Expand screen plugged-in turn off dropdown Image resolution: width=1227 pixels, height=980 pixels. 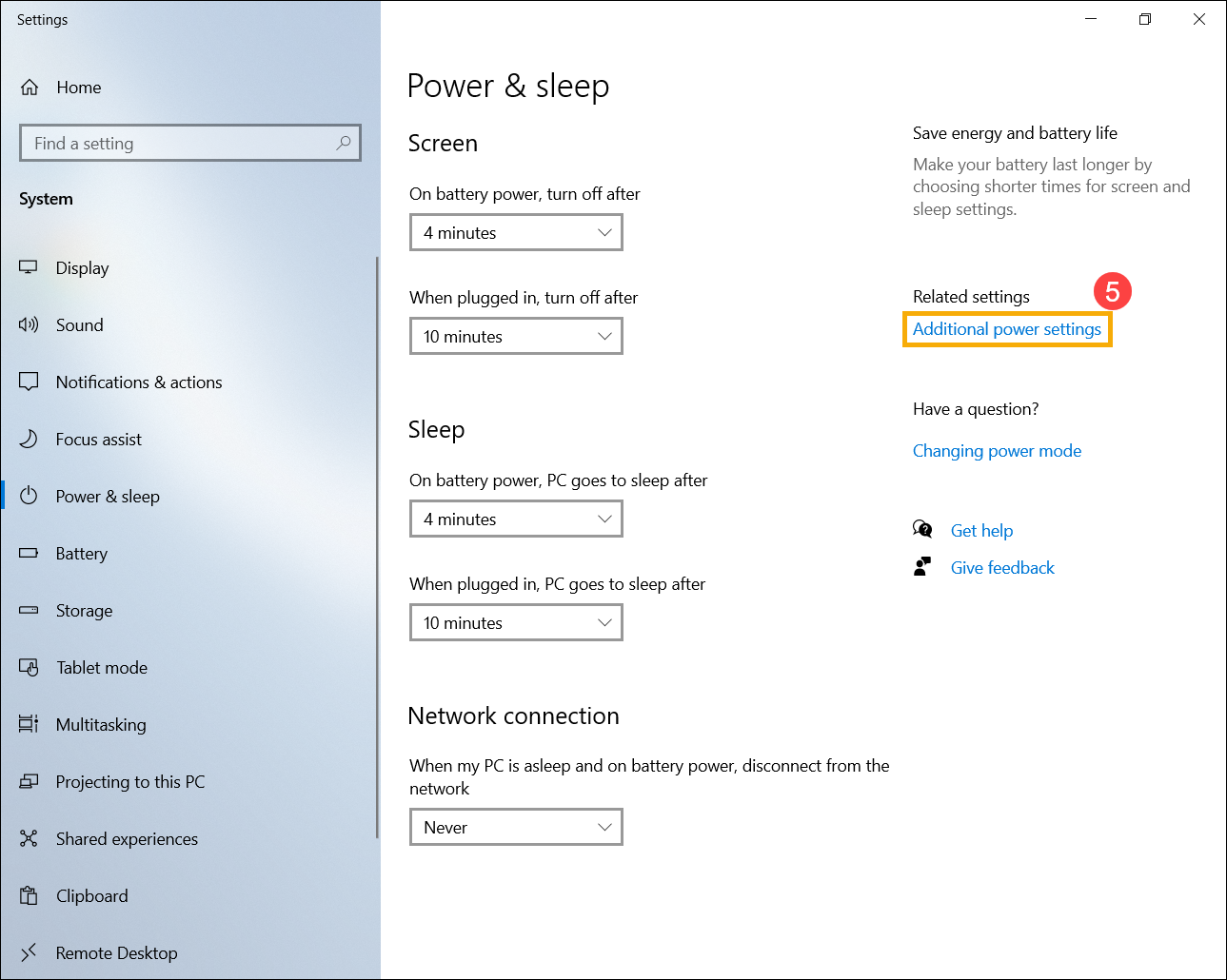click(x=516, y=336)
